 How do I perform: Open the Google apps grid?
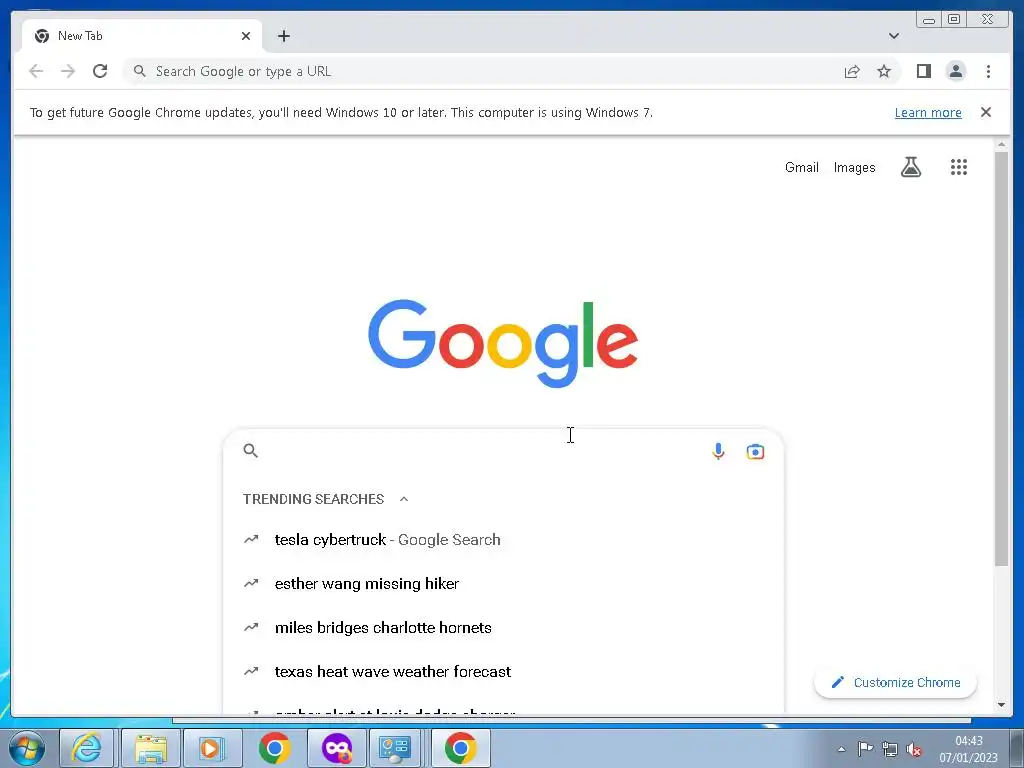click(959, 167)
